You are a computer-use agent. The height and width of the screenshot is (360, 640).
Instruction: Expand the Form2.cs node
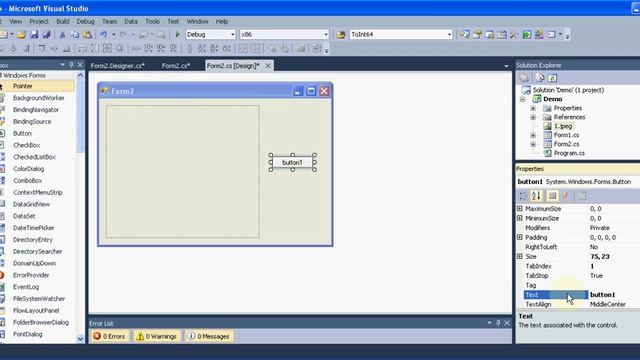click(x=533, y=144)
